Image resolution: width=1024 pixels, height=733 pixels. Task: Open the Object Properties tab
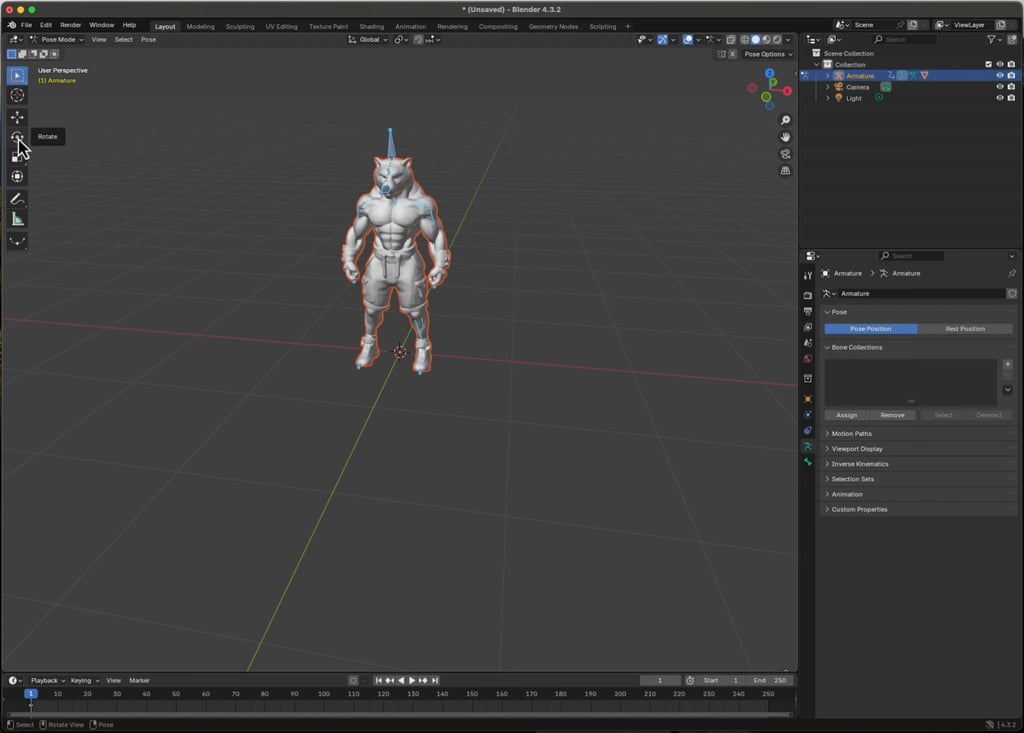(808, 399)
